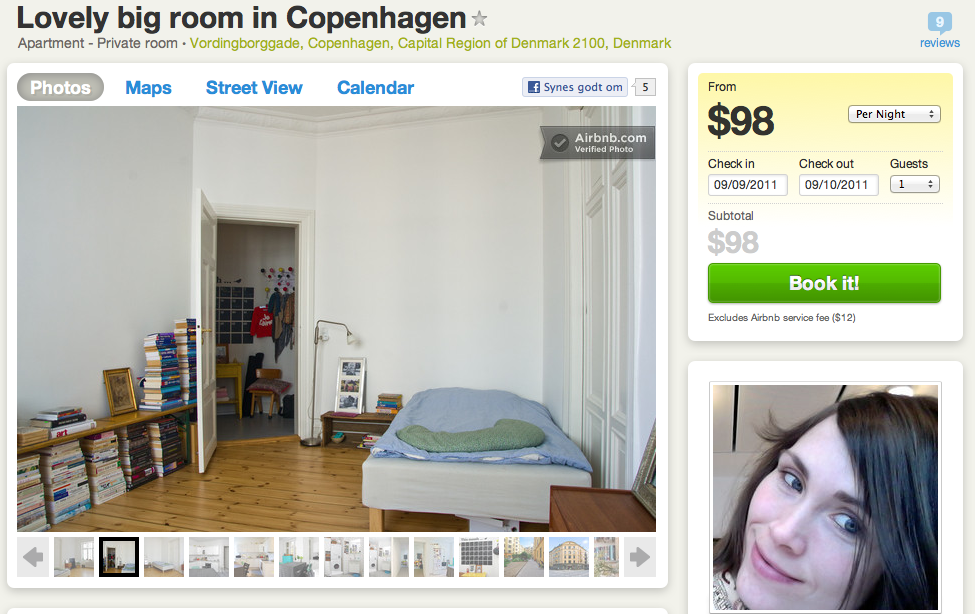Click the Check in date field

(747, 185)
